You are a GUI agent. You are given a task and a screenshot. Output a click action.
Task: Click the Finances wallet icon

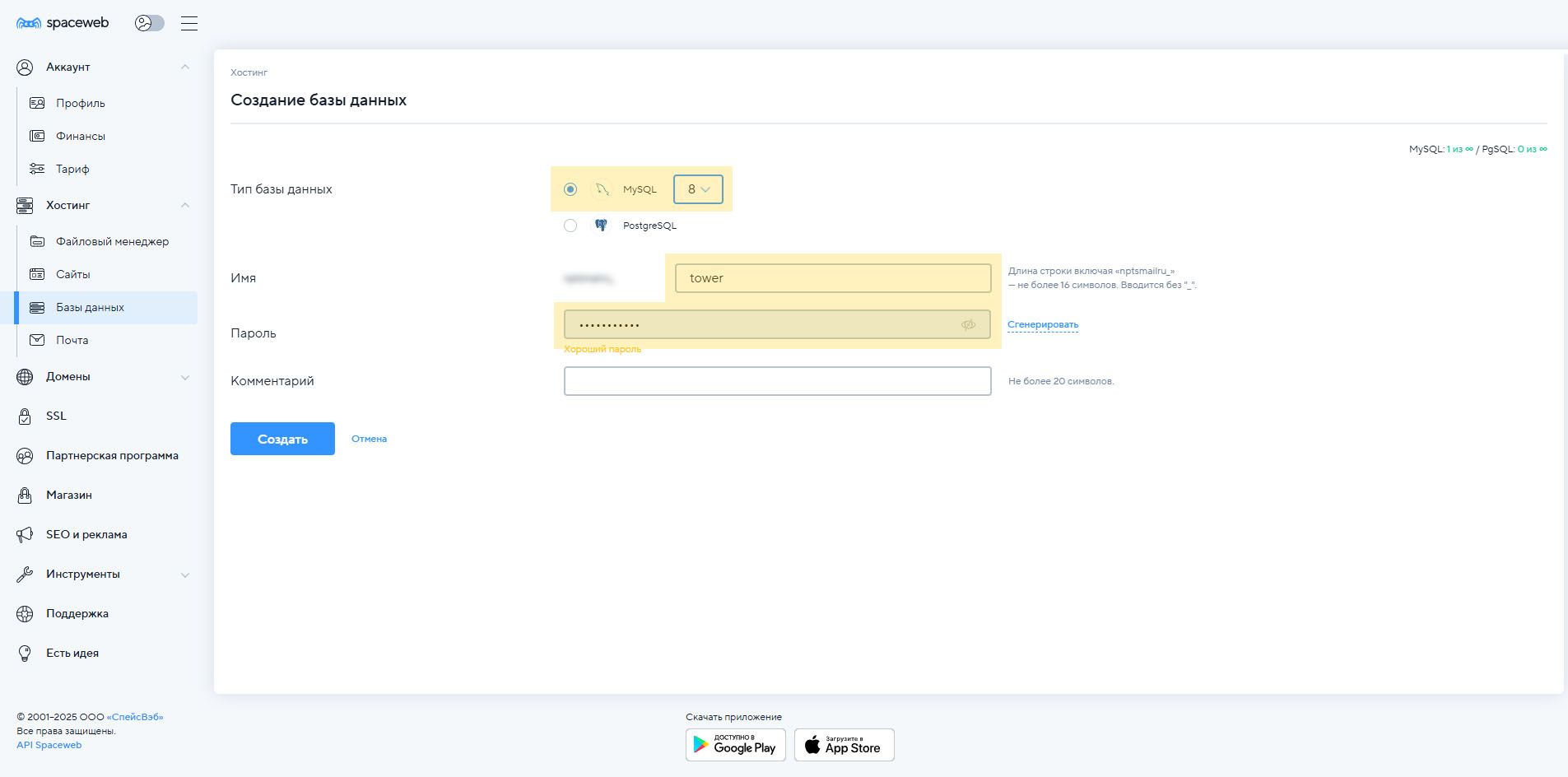point(37,136)
